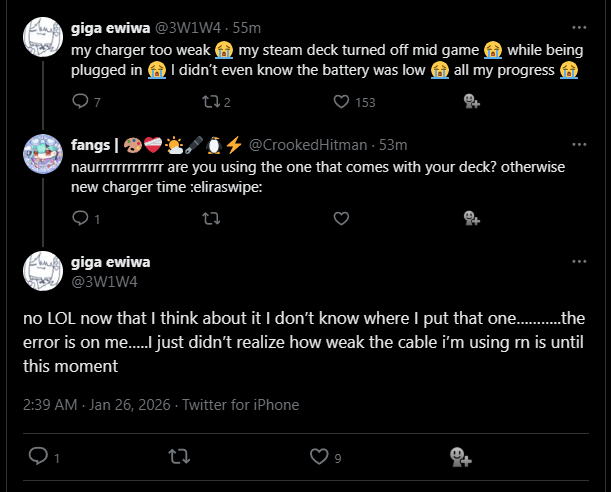Image resolution: width=611 pixels, height=492 pixels.
Task: Like the fangs reply tweet
Action: (x=341, y=218)
